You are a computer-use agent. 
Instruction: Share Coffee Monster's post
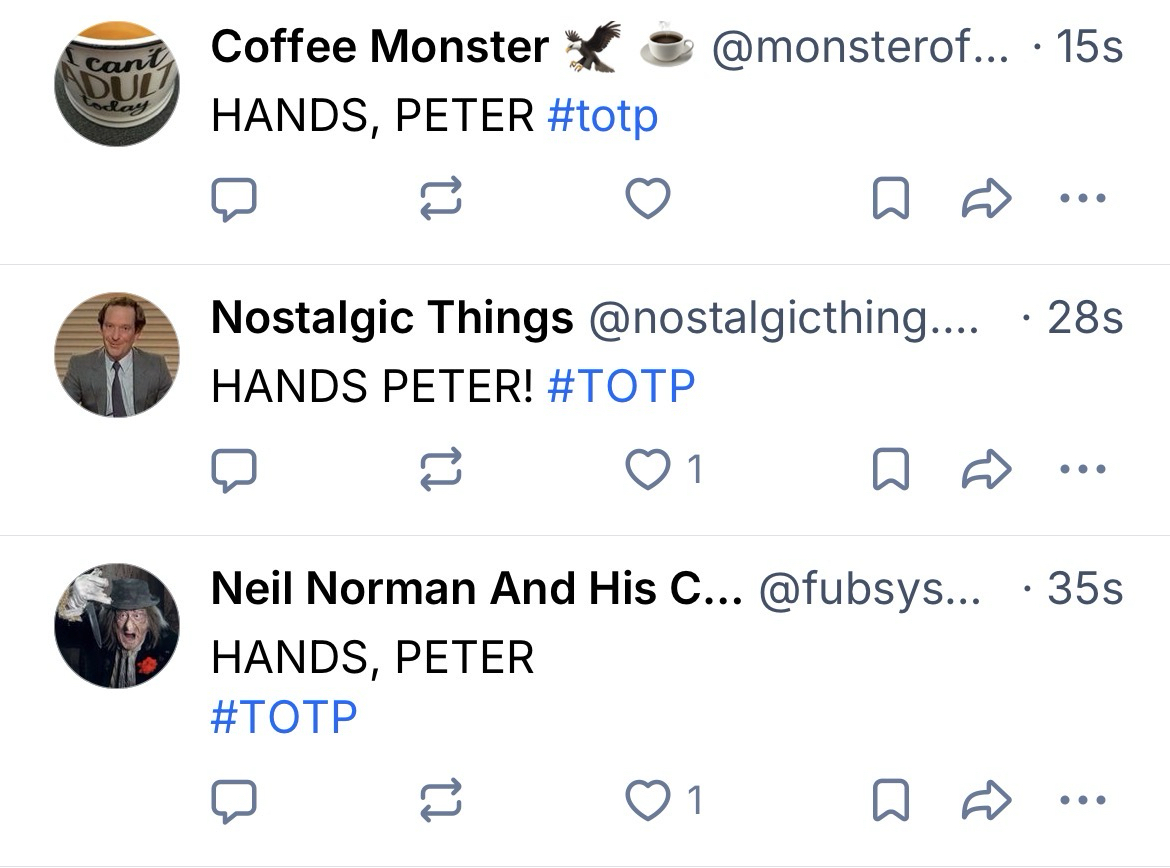click(x=986, y=200)
